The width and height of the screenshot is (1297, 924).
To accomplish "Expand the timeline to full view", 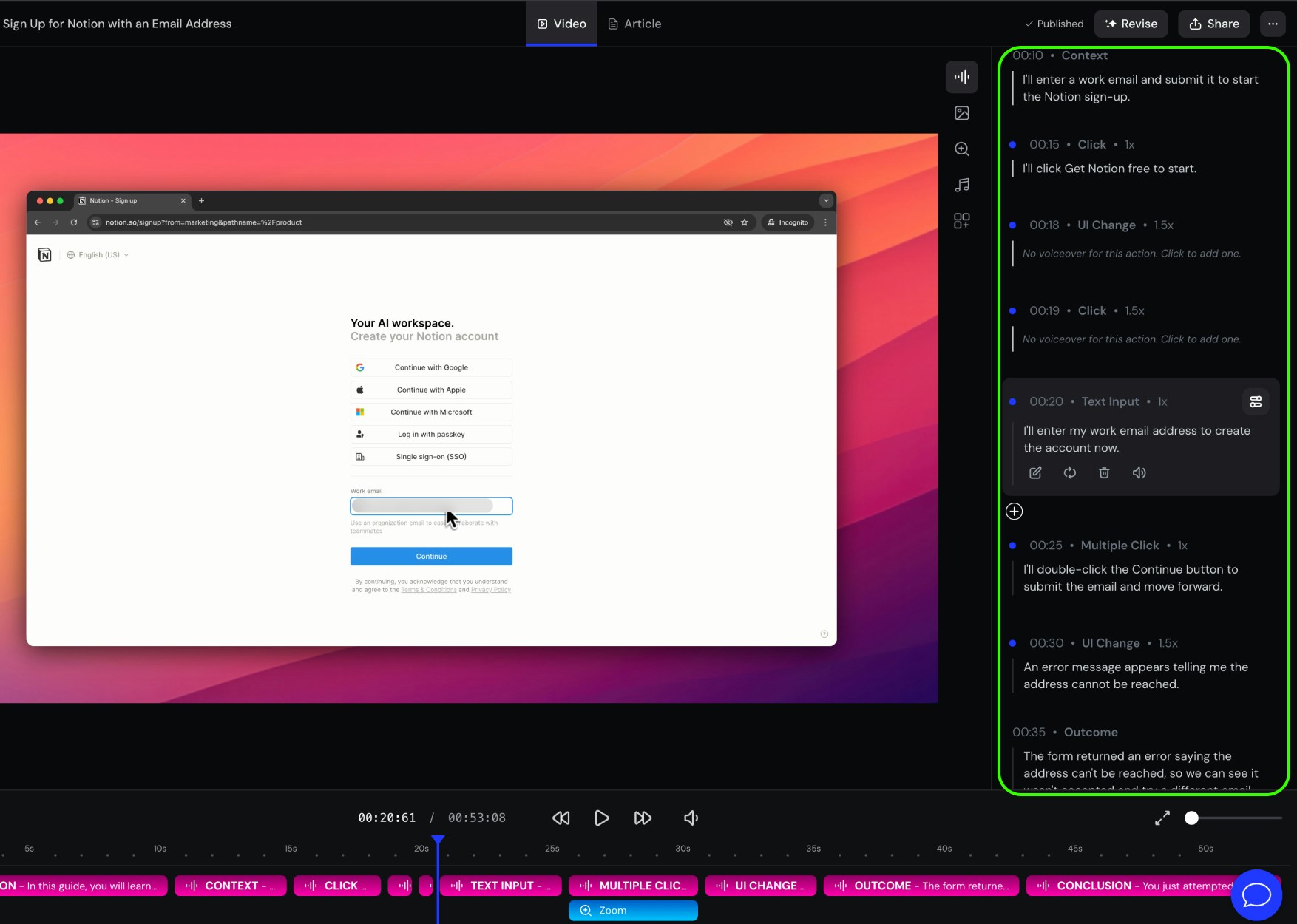I will tap(1162, 818).
